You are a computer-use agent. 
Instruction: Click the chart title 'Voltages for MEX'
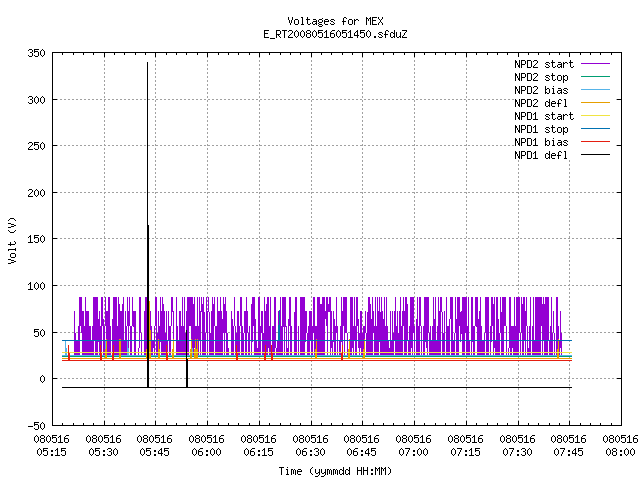point(335,21)
